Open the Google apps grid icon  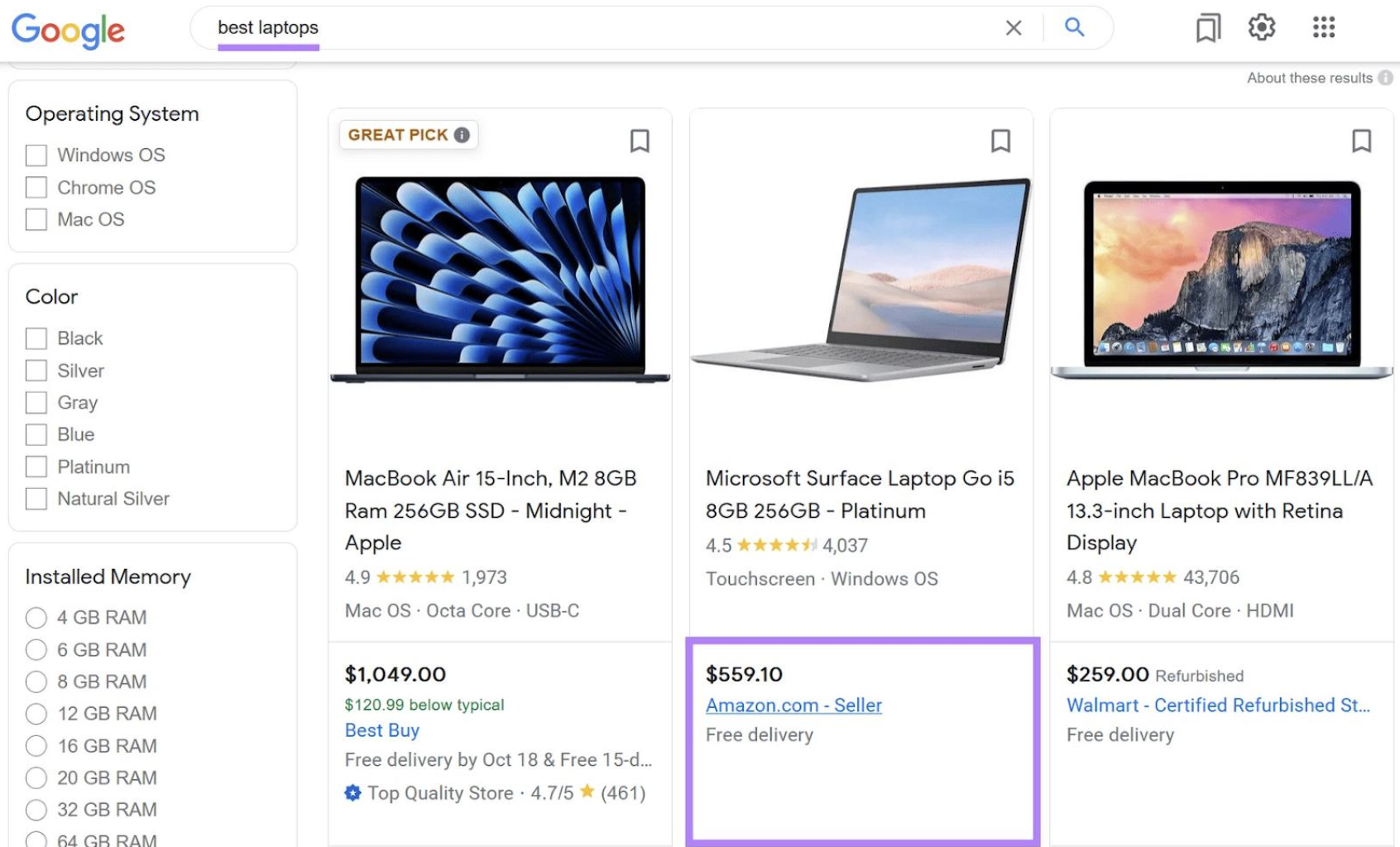coord(1323,27)
